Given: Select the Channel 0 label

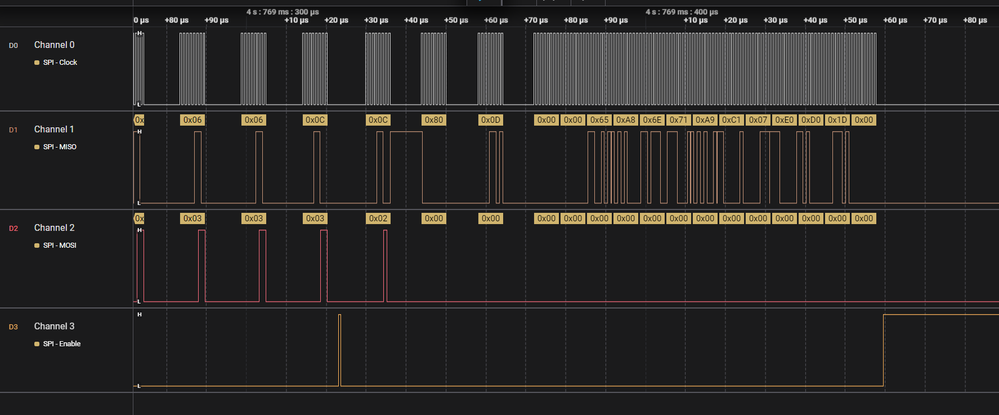Looking at the screenshot, I should (54, 45).
